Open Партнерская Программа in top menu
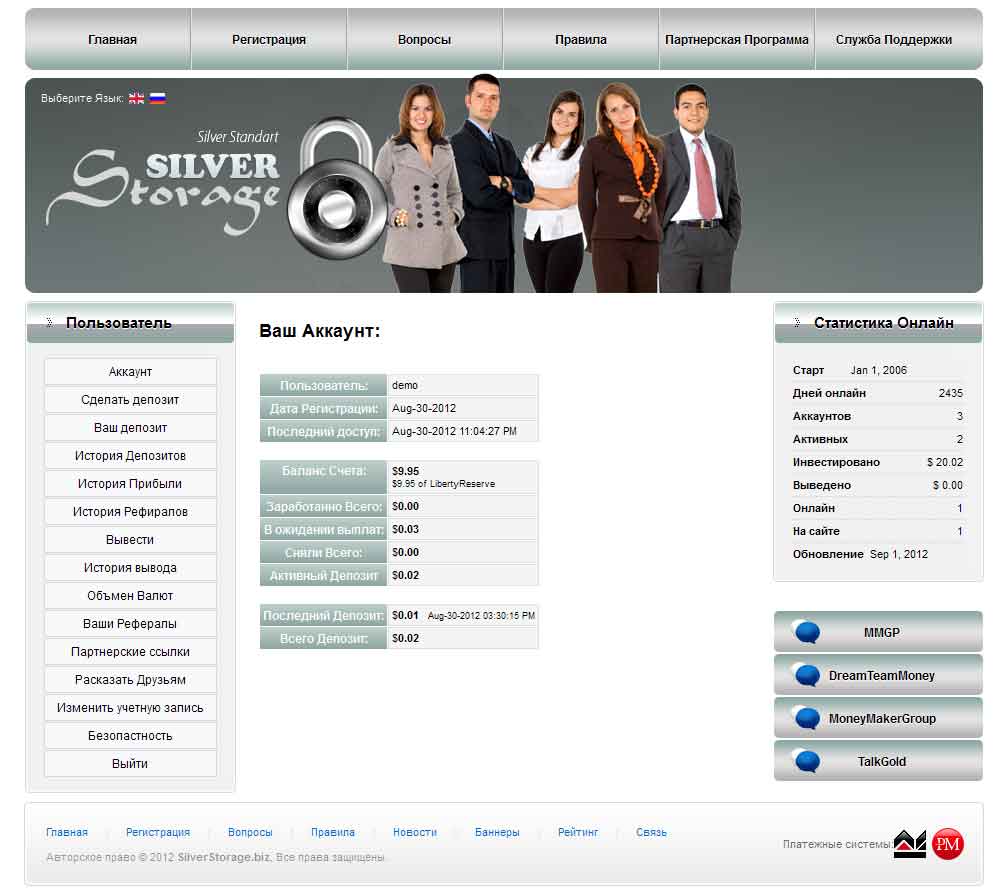 point(737,39)
